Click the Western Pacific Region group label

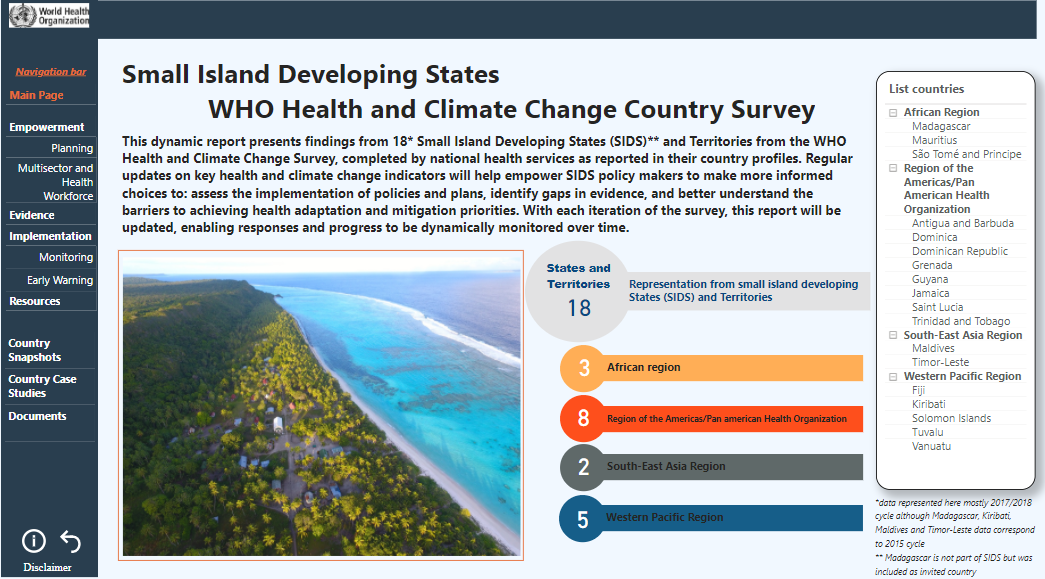point(962,376)
